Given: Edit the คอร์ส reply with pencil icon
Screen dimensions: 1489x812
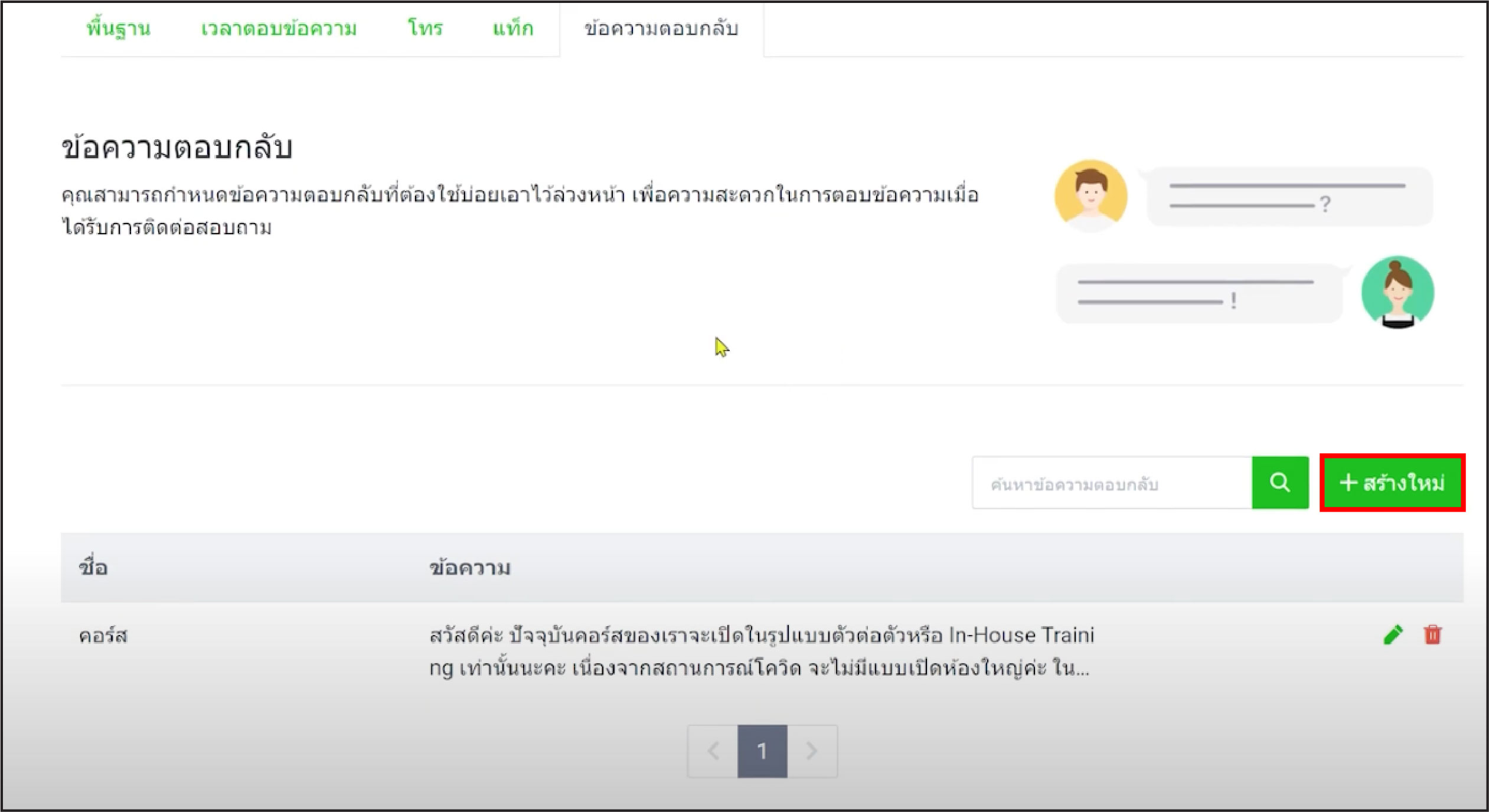Looking at the screenshot, I should pyautogui.click(x=1393, y=635).
